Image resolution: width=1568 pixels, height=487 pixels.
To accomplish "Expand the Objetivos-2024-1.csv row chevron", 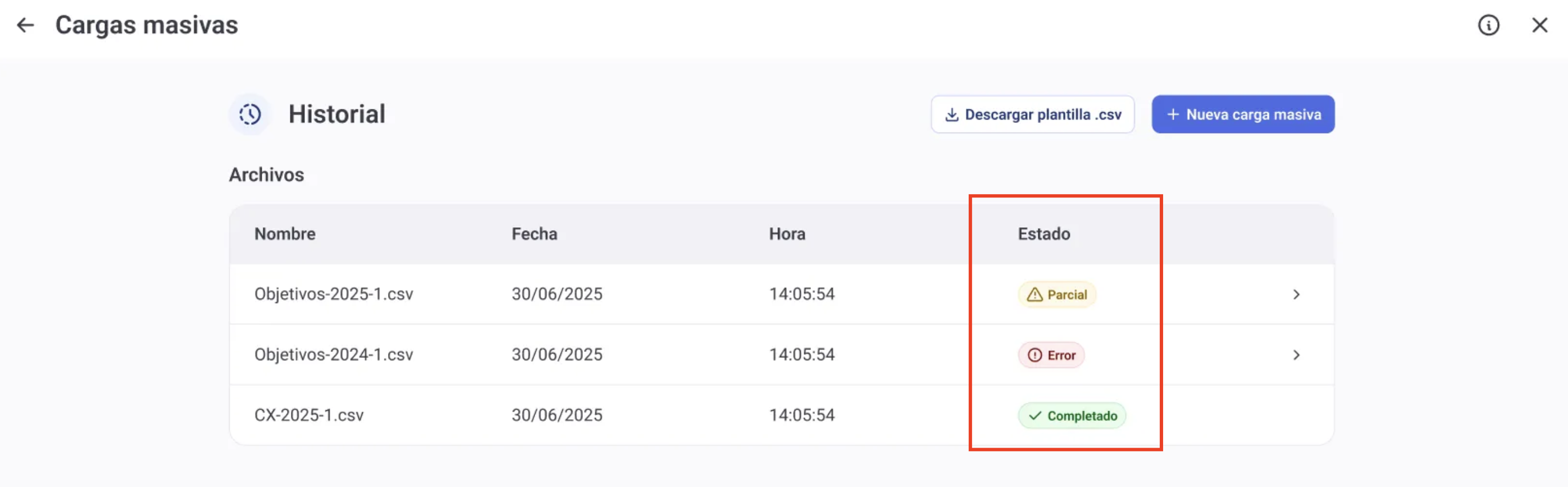I will coord(1296,355).
